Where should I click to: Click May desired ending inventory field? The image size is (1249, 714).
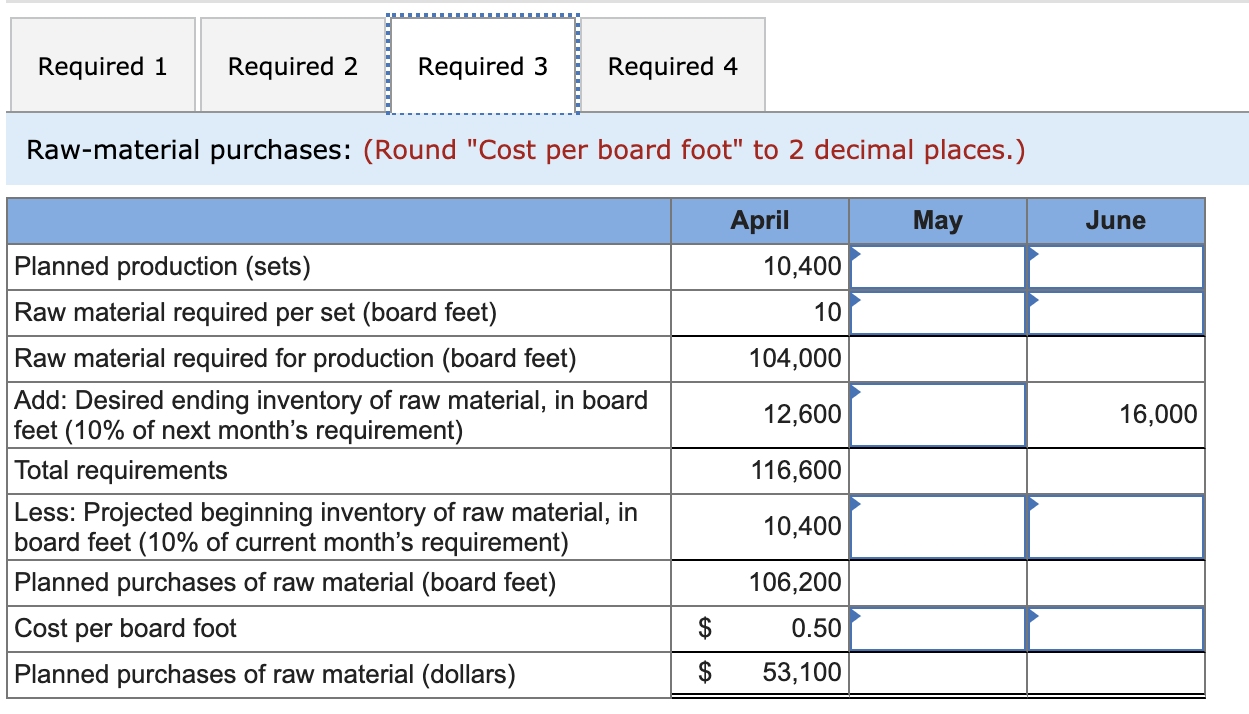coord(937,415)
